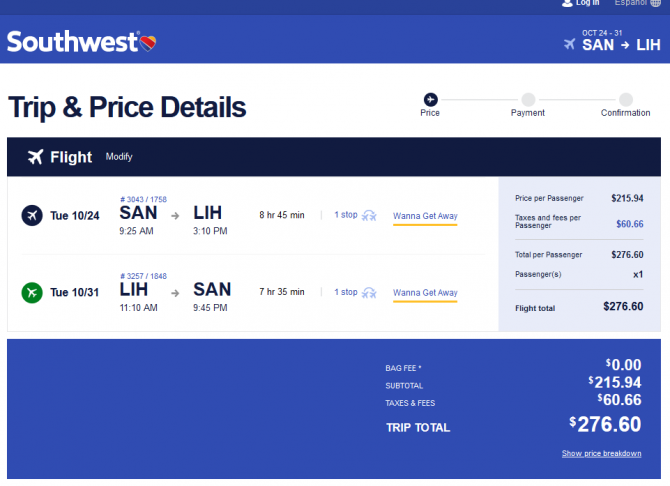The image size is (670, 486).
Task: Expand Show price breakdown
Action: pos(601,454)
